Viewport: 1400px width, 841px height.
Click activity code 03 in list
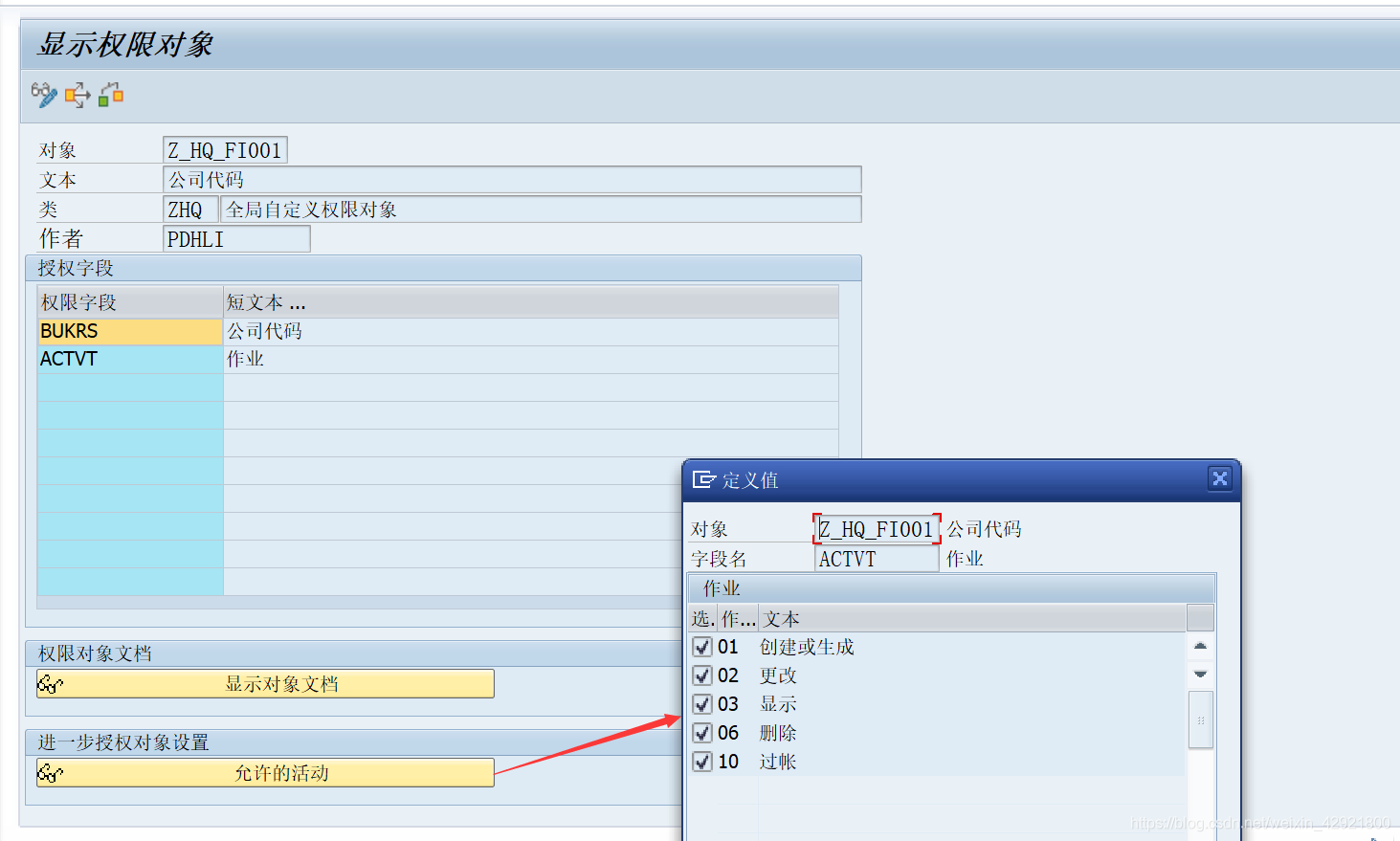coord(728,704)
